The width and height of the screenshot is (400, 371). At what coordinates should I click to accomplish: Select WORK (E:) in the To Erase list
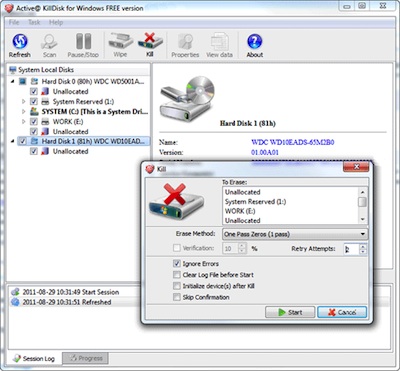[x=240, y=211]
